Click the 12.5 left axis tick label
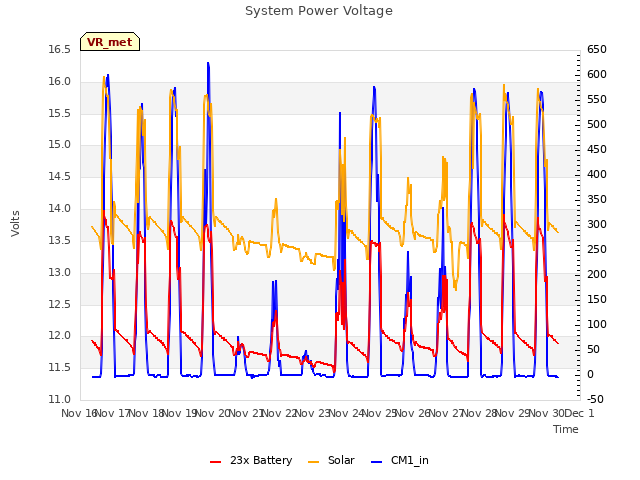Image resolution: width=640 pixels, height=480 pixels. (x=60, y=304)
